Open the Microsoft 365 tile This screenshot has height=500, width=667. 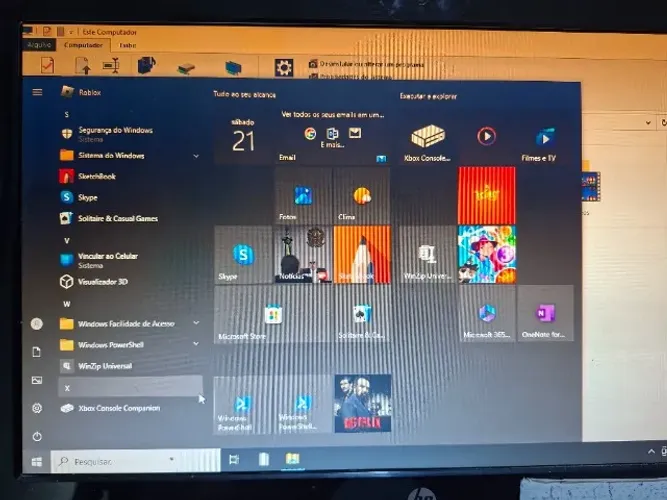pos(487,314)
